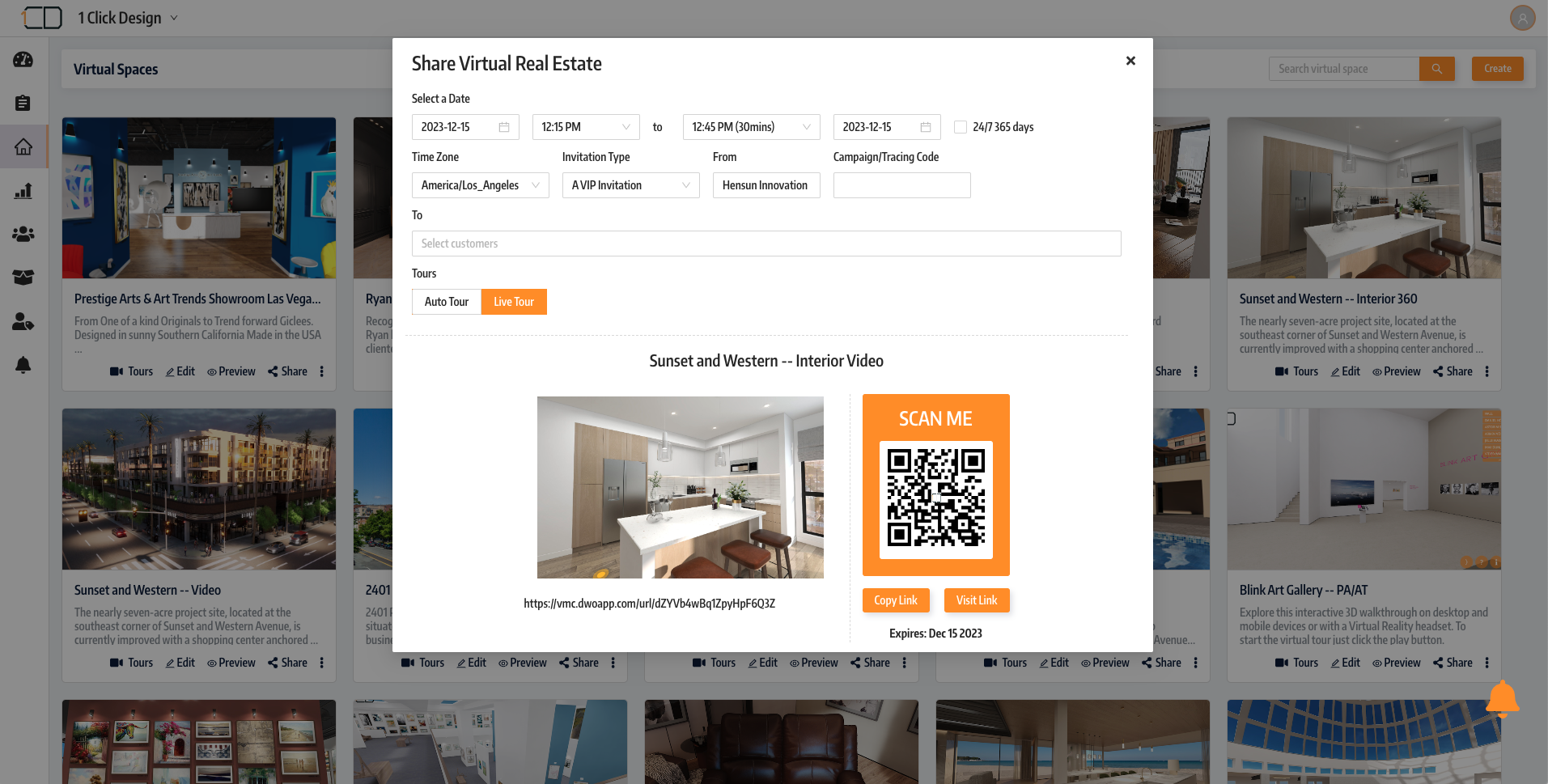
Task: Click the Sunset and Western -- Interior Video title
Action: 766,361
